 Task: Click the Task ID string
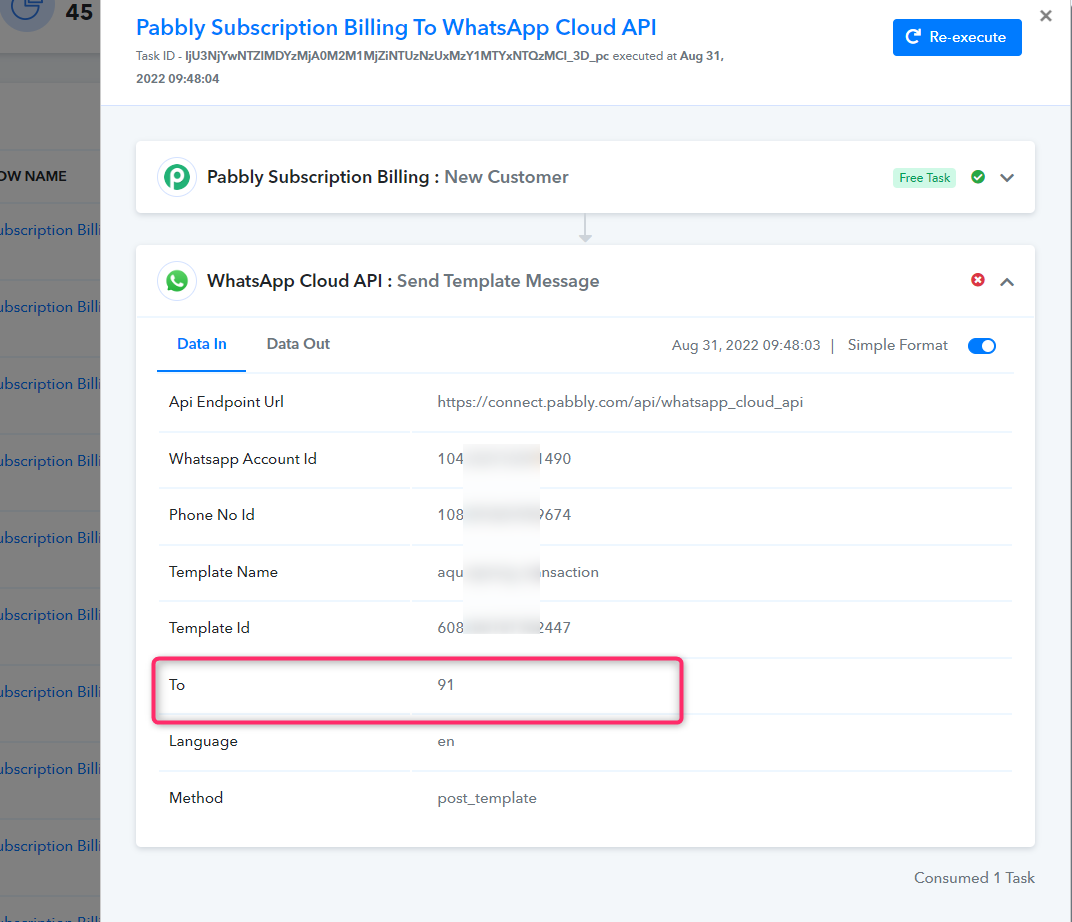[x=397, y=56]
